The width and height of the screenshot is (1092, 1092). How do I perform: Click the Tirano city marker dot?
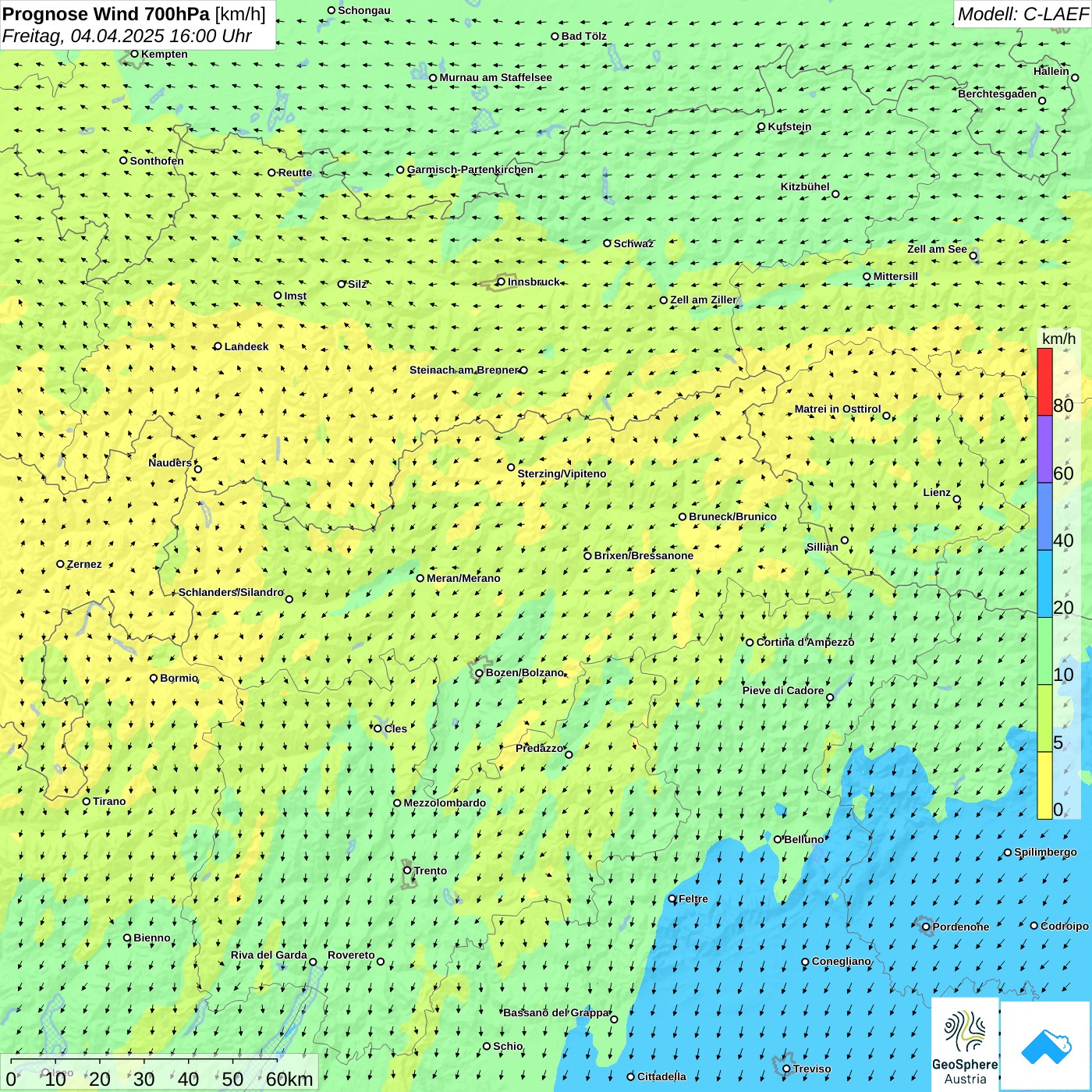pos(87,801)
